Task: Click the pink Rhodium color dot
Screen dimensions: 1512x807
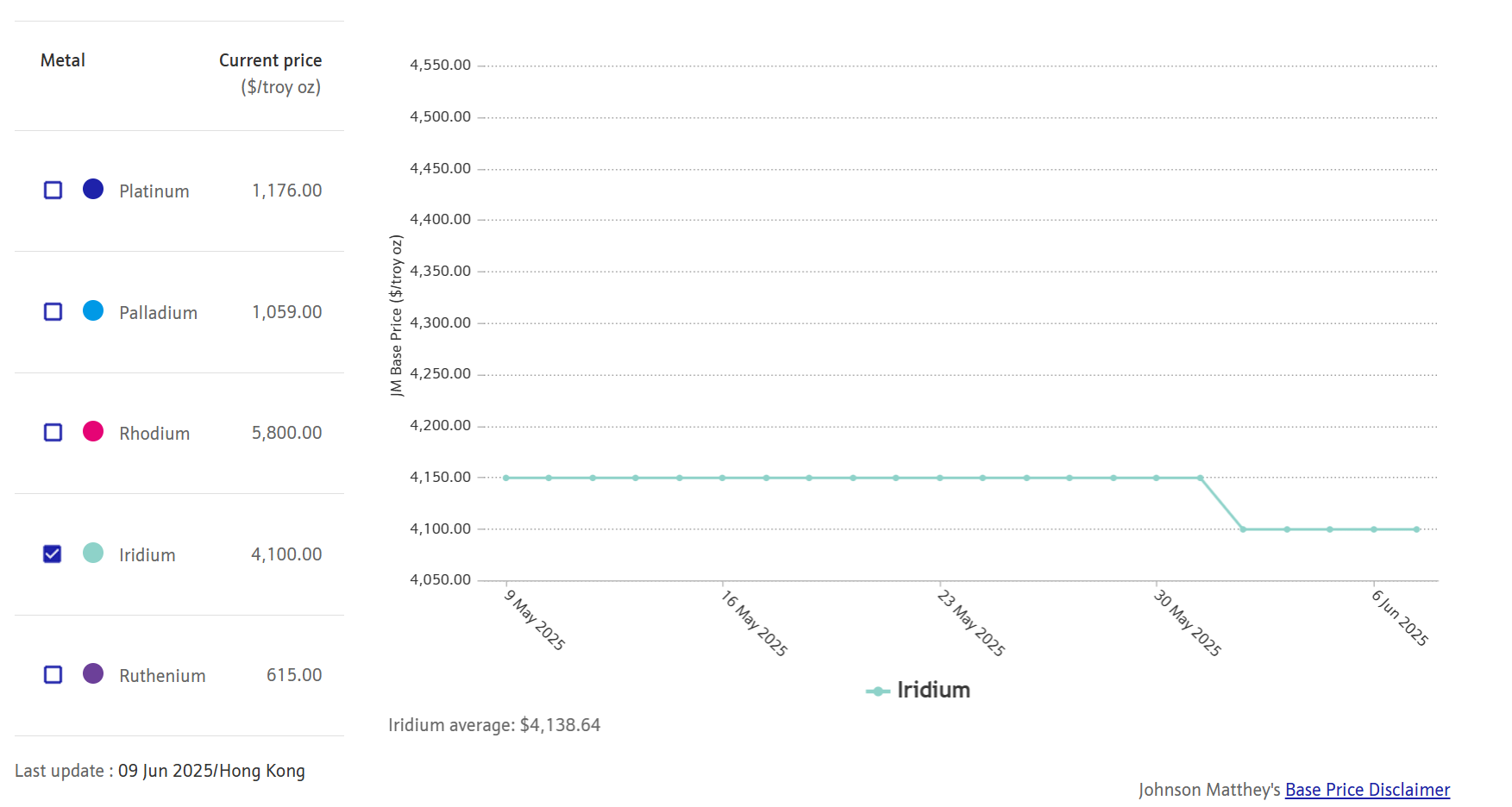Action: (x=93, y=431)
